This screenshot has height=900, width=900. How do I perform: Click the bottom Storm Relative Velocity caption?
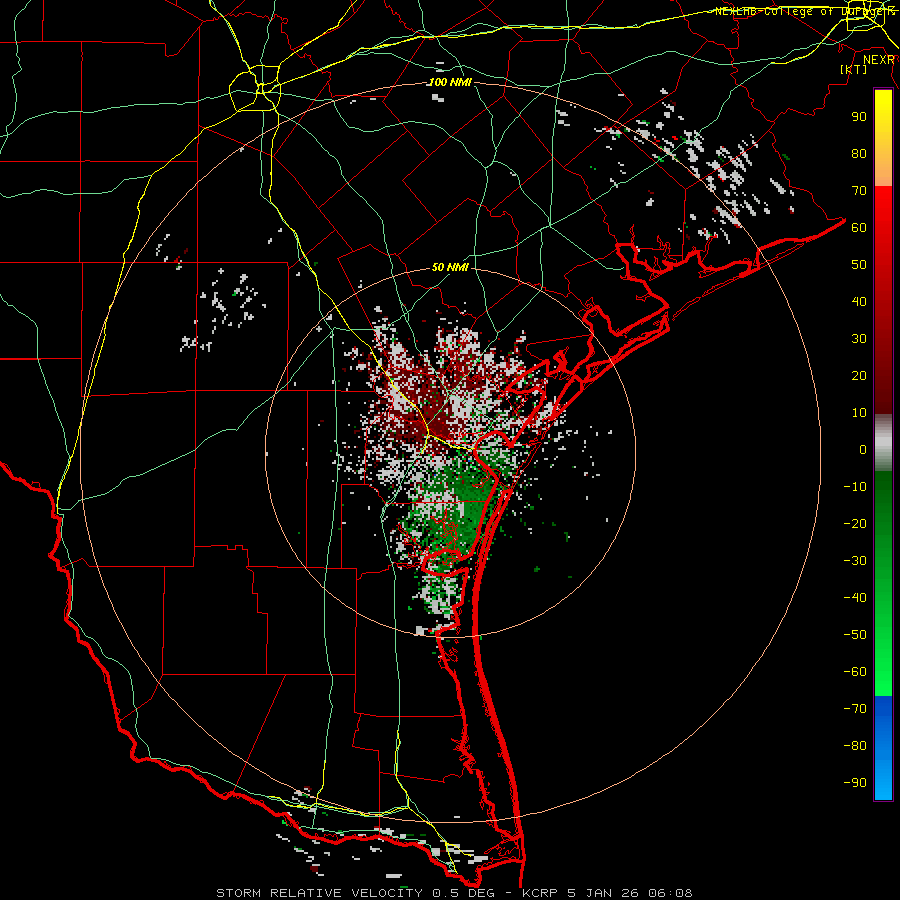[x=454, y=893]
